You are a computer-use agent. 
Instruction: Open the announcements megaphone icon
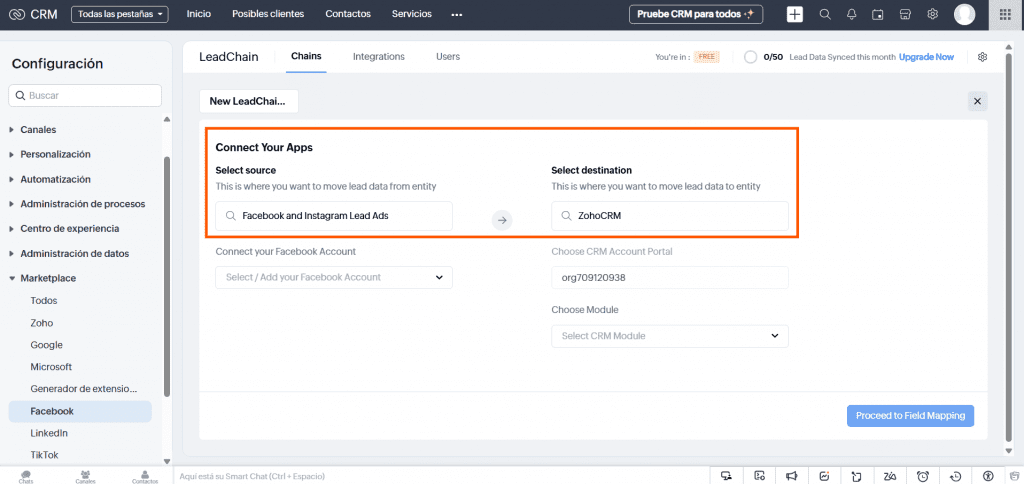[x=792, y=476]
